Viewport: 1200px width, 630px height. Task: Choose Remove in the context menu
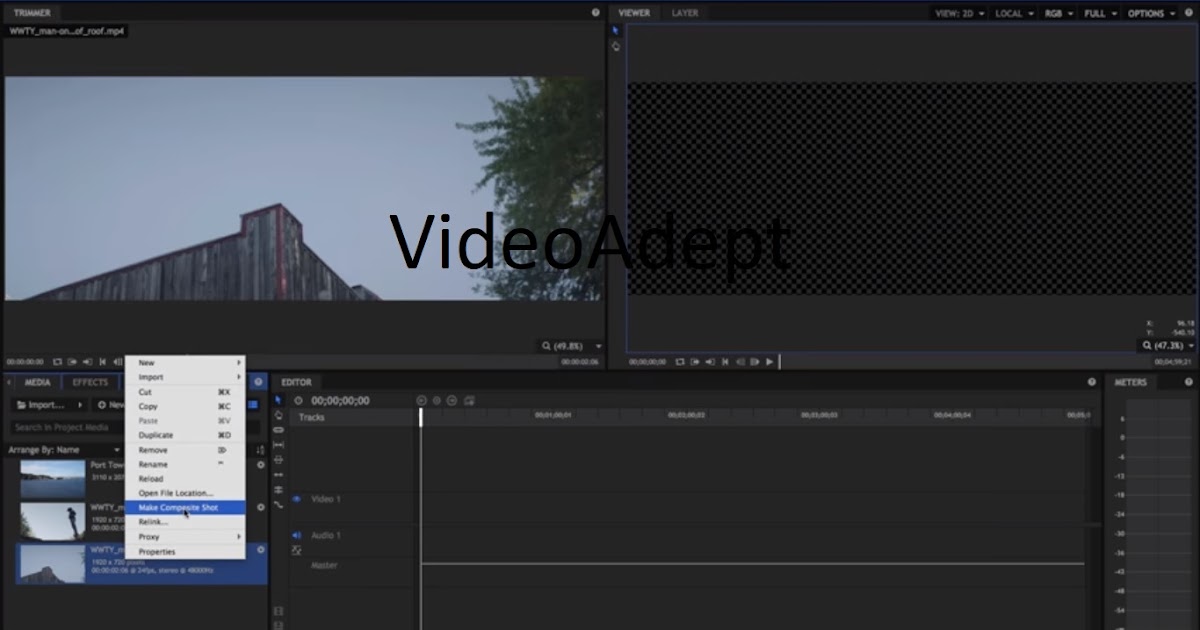[x=185, y=450]
